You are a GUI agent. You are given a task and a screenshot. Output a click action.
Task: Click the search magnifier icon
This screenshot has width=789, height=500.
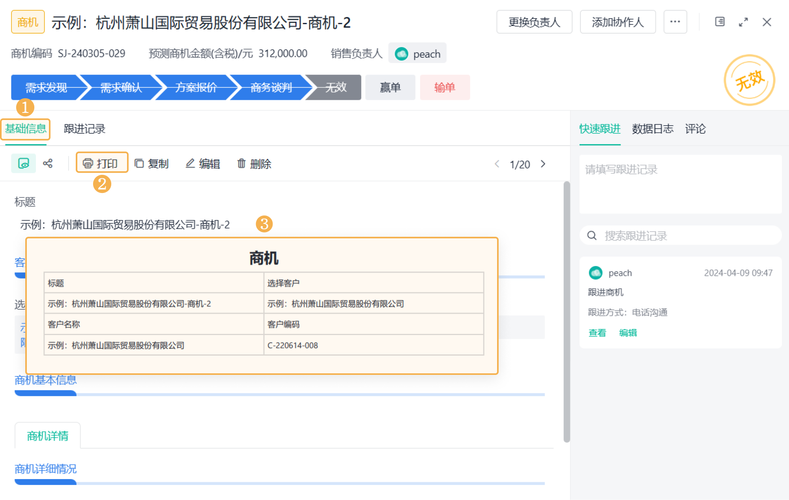(x=592, y=235)
